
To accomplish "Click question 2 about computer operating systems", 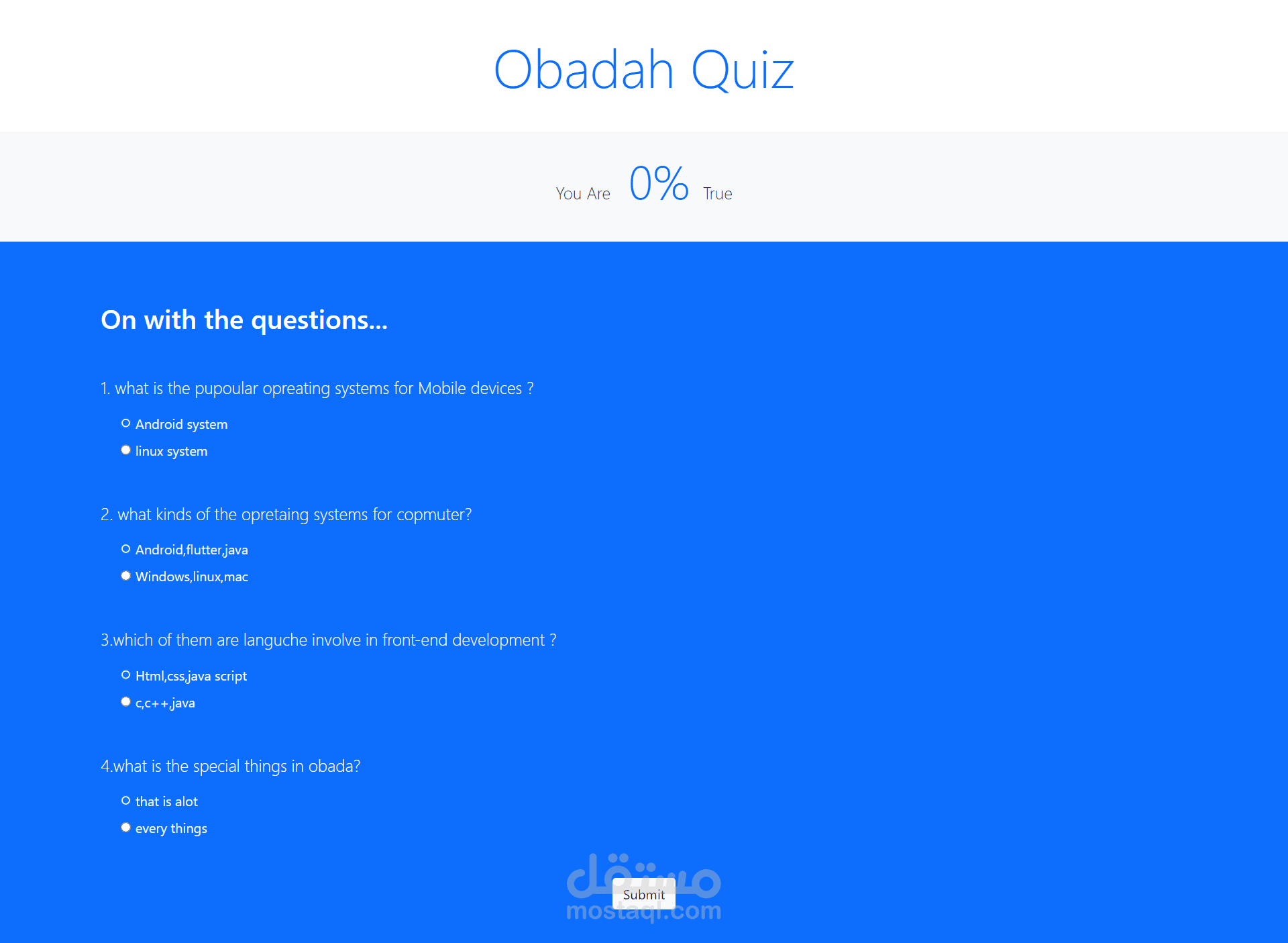I will click(286, 514).
